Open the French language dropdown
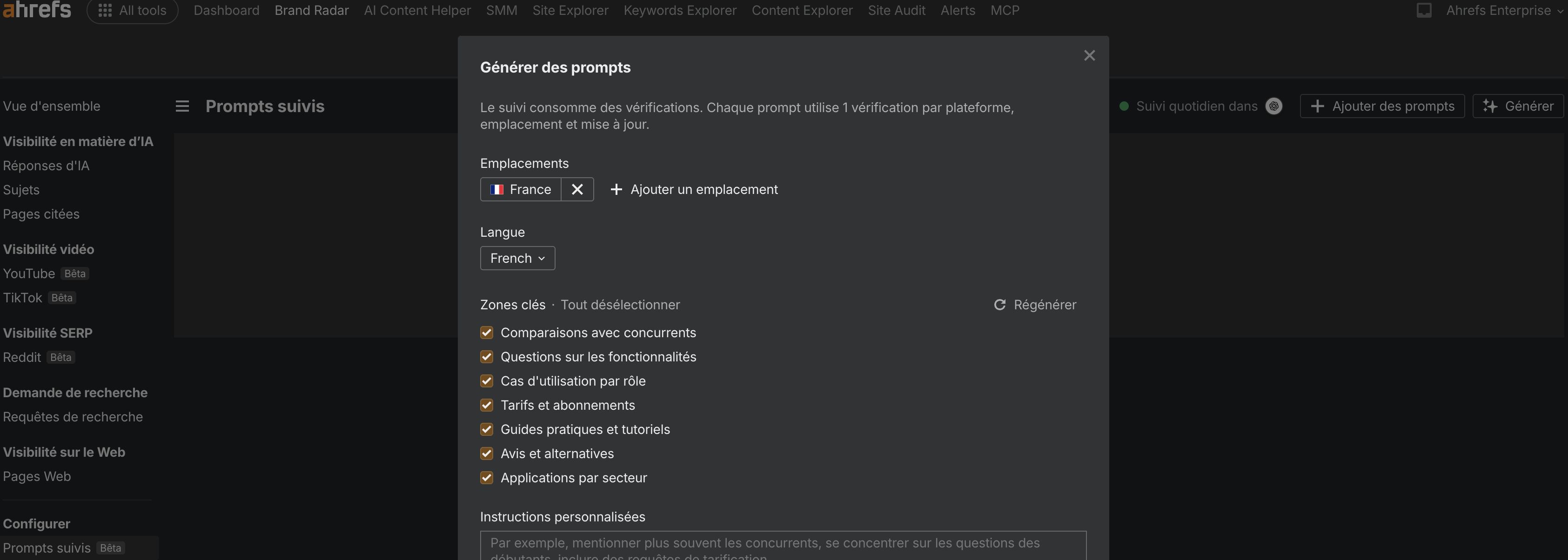 pyautogui.click(x=517, y=258)
